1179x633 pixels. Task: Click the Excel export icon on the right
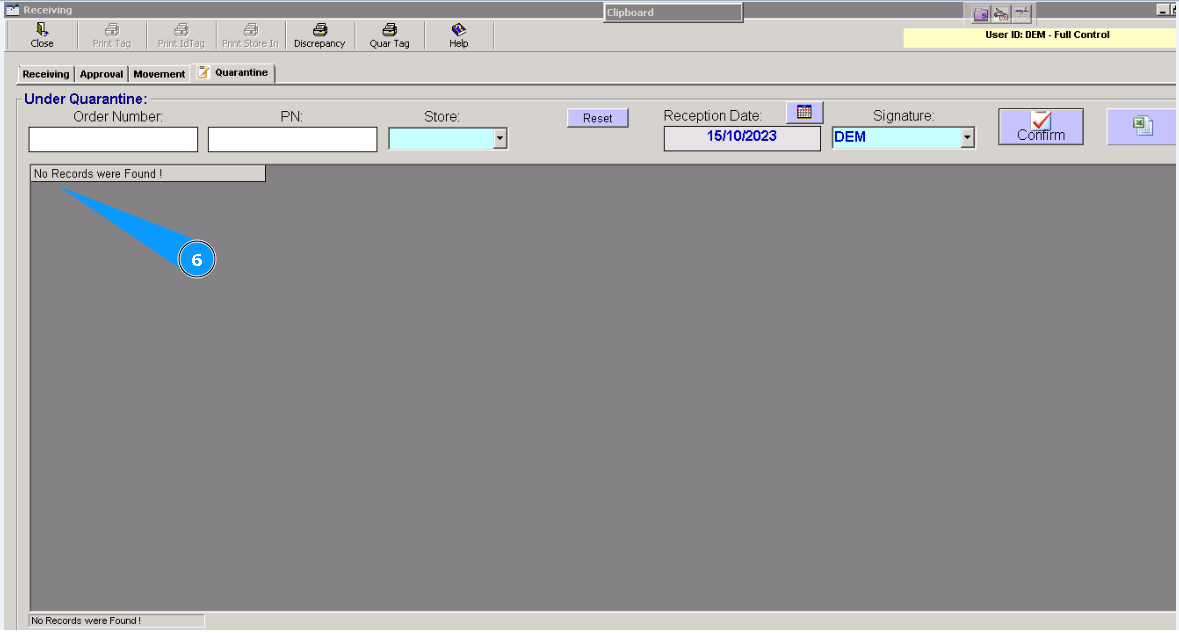click(x=1141, y=126)
